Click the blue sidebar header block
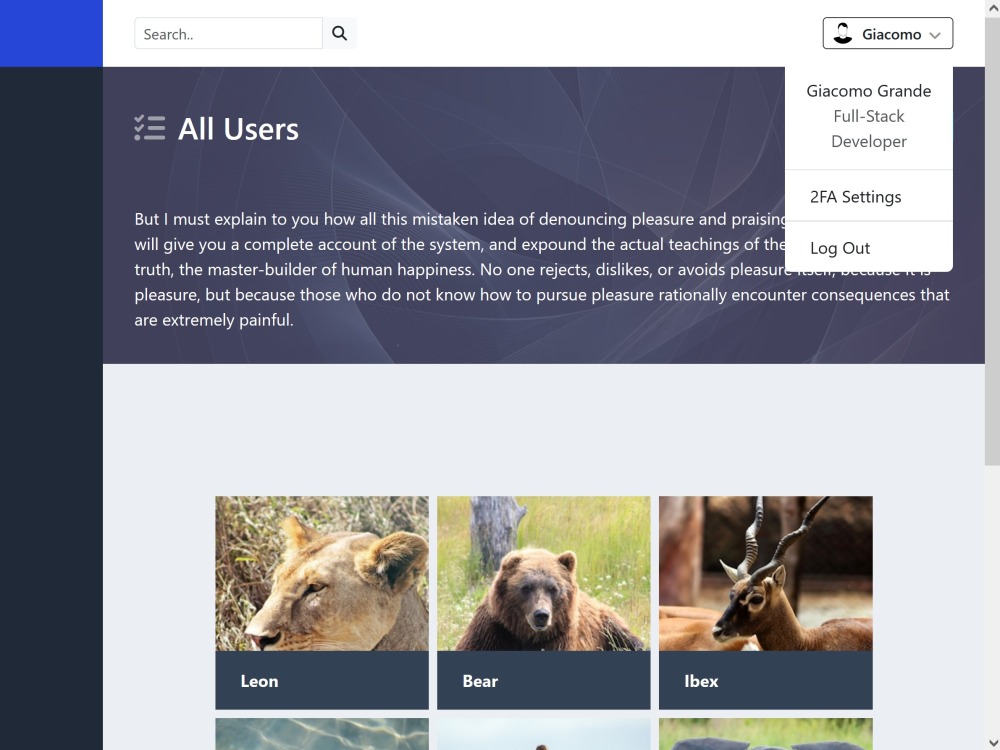Screen dimensions: 1000x750 click(x=51, y=33)
